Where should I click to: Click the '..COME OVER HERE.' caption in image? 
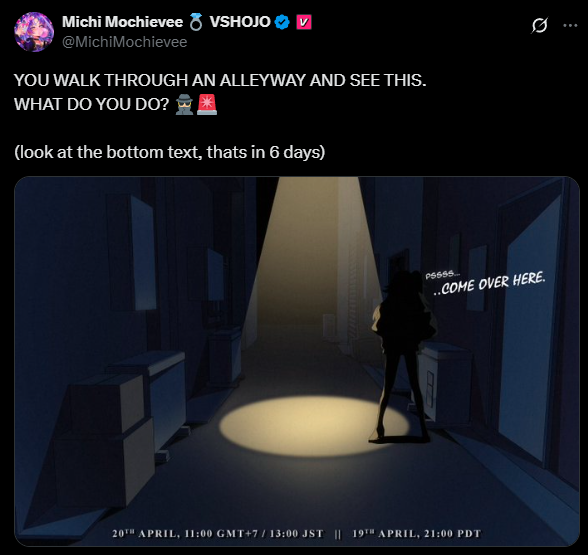(x=489, y=284)
